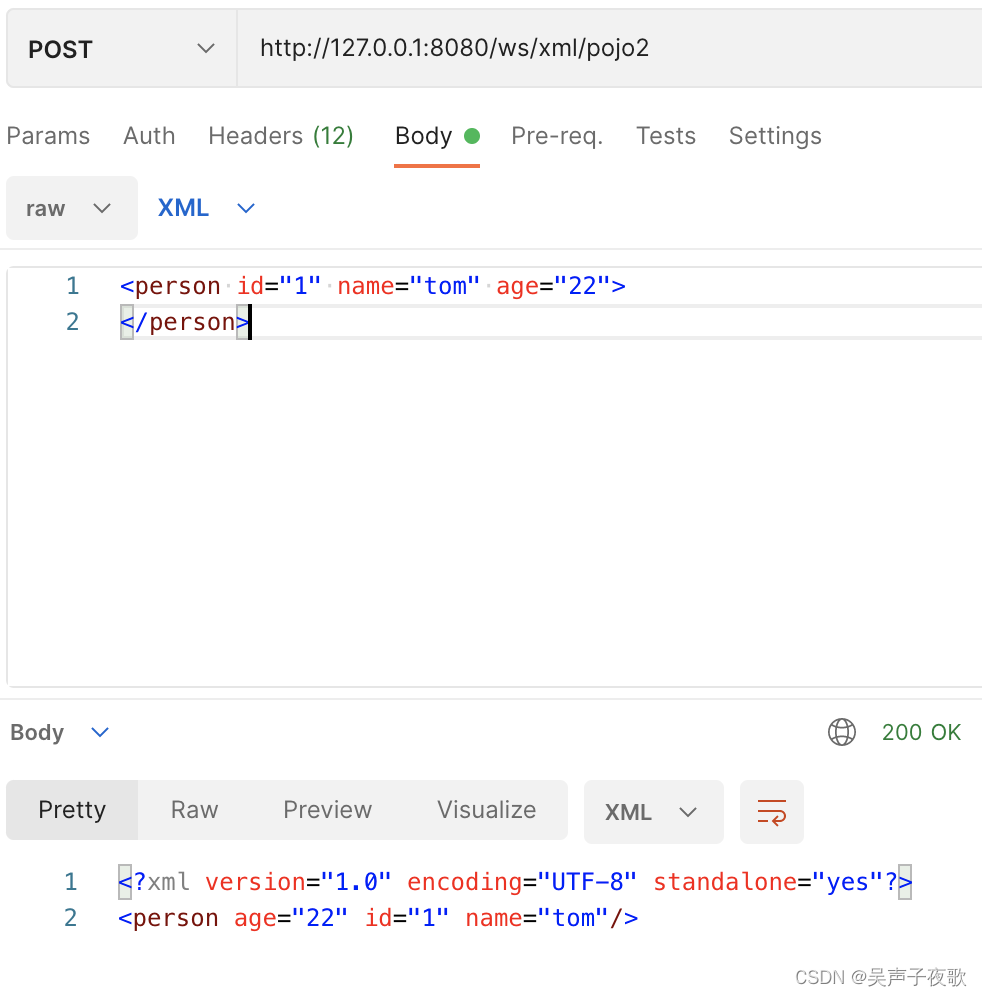Image resolution: width=982 pixels, height=996 pixels.
Task: Select the Pretty response view
Action: [x=72, y=810]
